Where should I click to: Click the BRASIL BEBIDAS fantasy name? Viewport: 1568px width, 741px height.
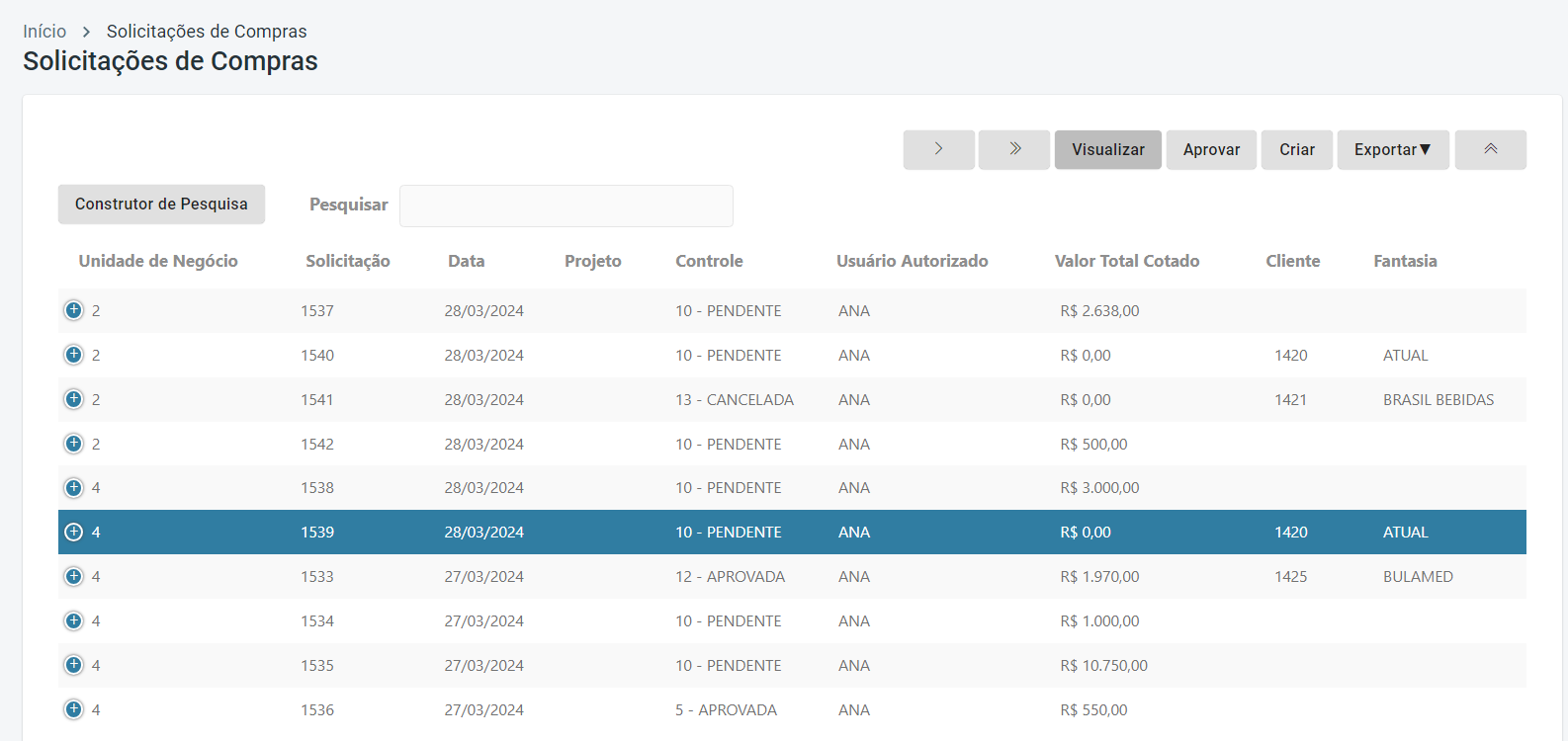pos(1438,399)
